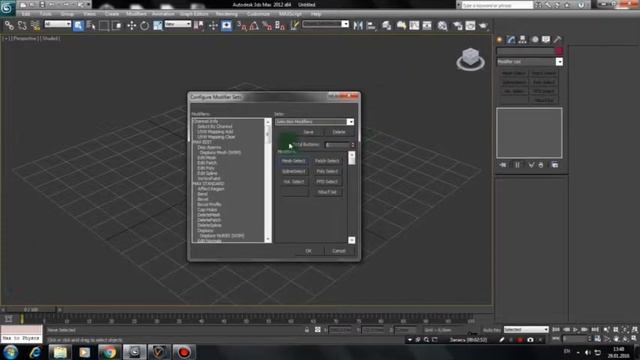The image size is (640, 360).
Task: Toggle the Angle Snap icon
Action: [x=254, y=26]
